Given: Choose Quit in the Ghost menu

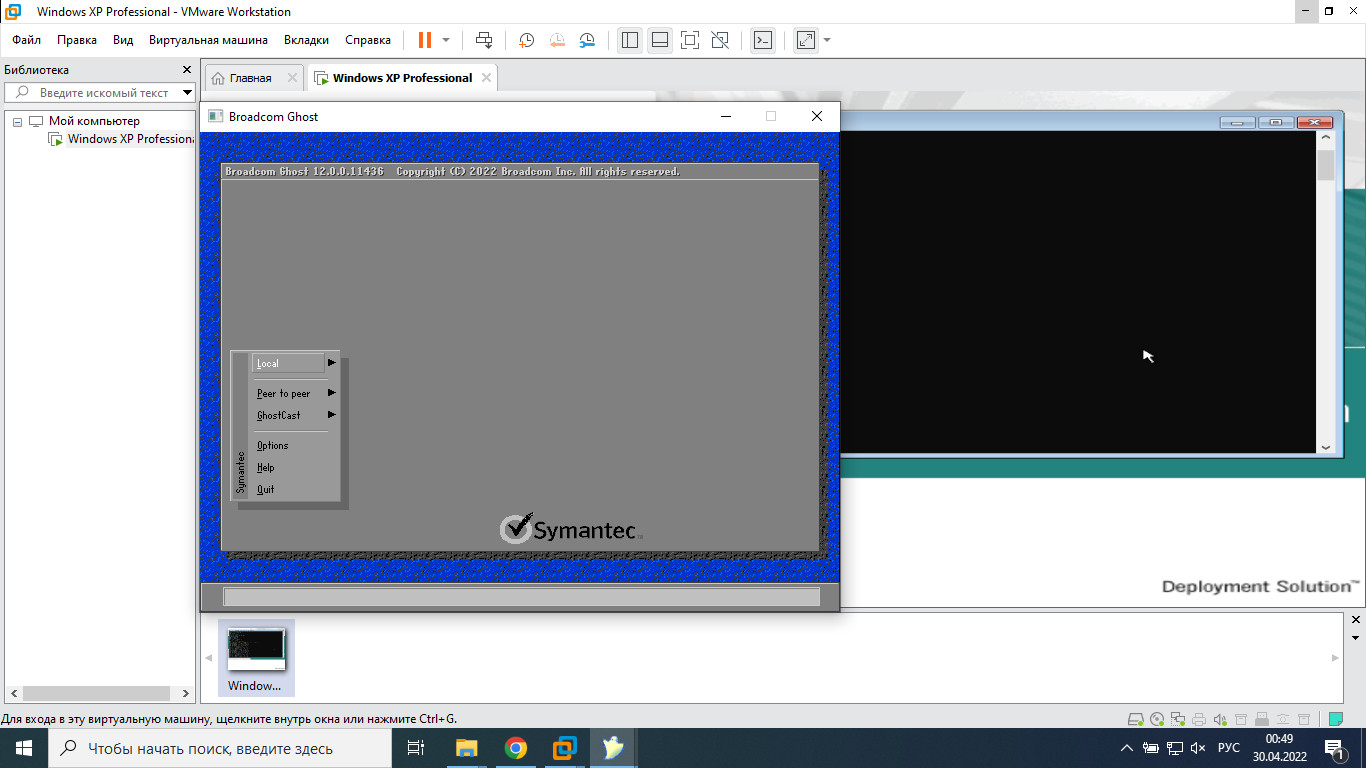Looking at the screenshot, I should [265, 489].
